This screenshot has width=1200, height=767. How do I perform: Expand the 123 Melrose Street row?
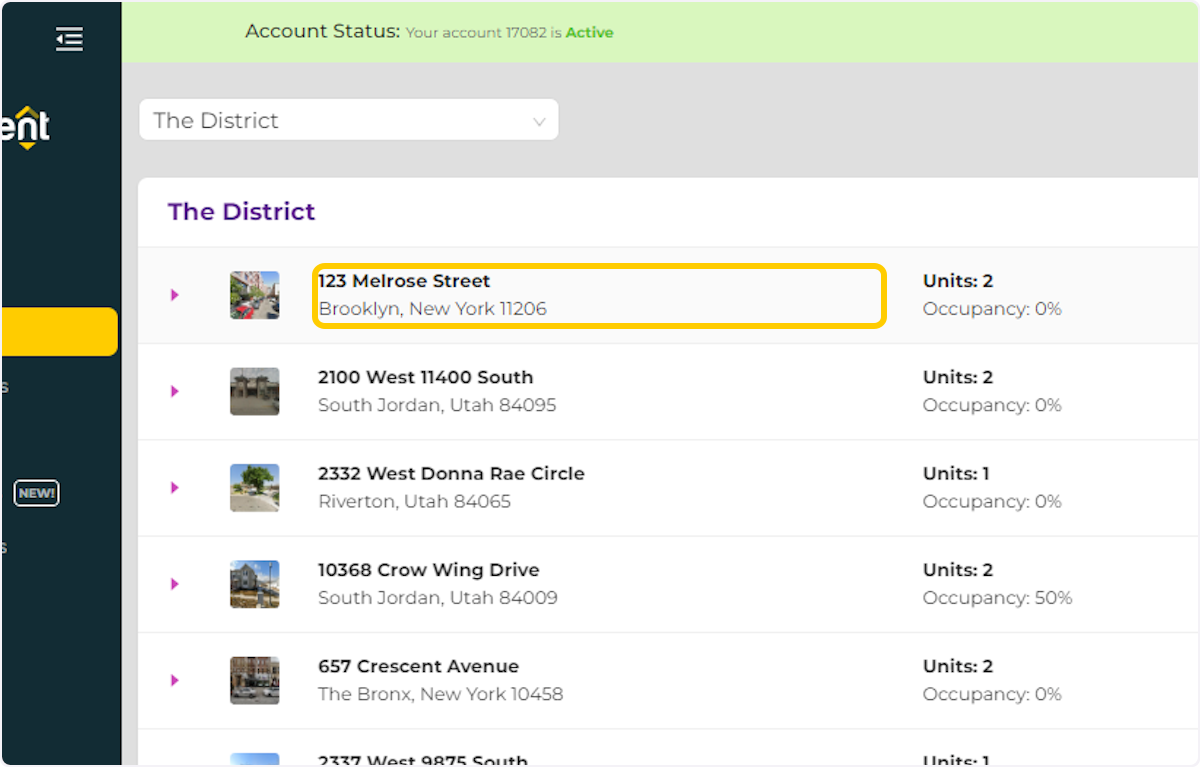pyautogui.click(x=175, y=295)
